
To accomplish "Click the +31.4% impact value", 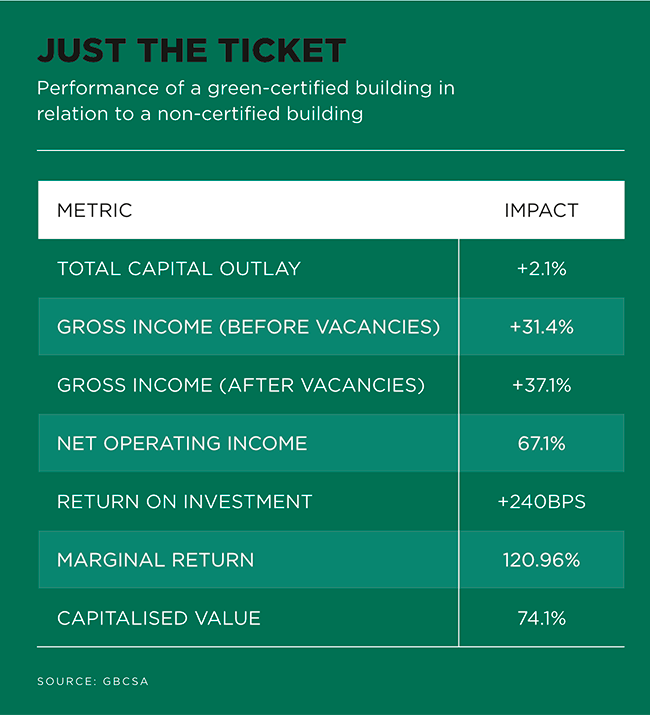I will [x=541, y=327].
